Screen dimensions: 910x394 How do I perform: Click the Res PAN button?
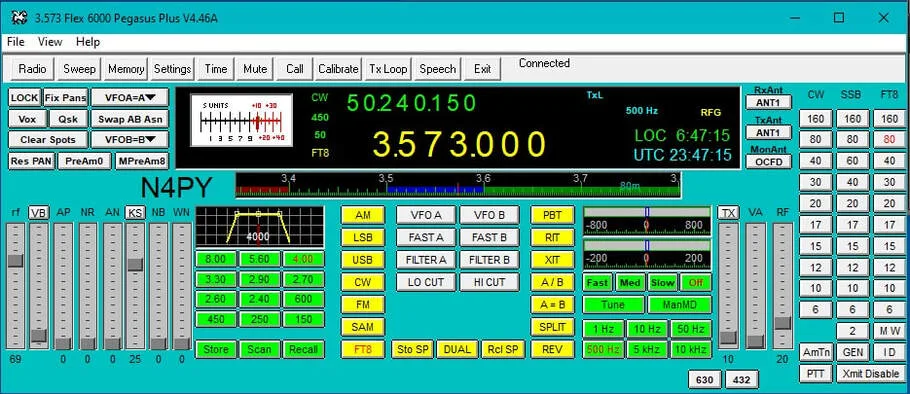[31, 161]
